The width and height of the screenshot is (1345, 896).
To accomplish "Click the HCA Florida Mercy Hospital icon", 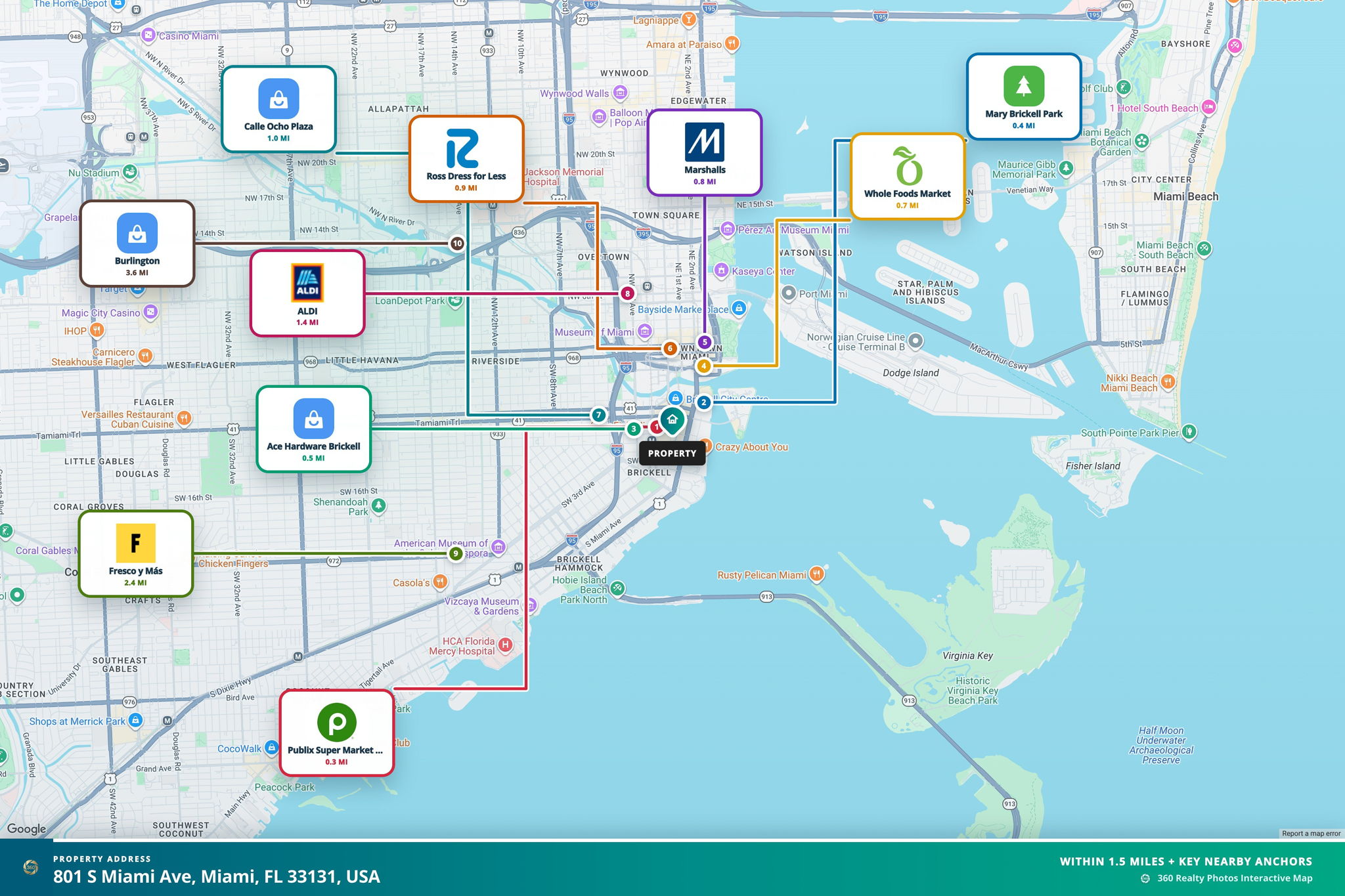I will click(x=505, y=645).
